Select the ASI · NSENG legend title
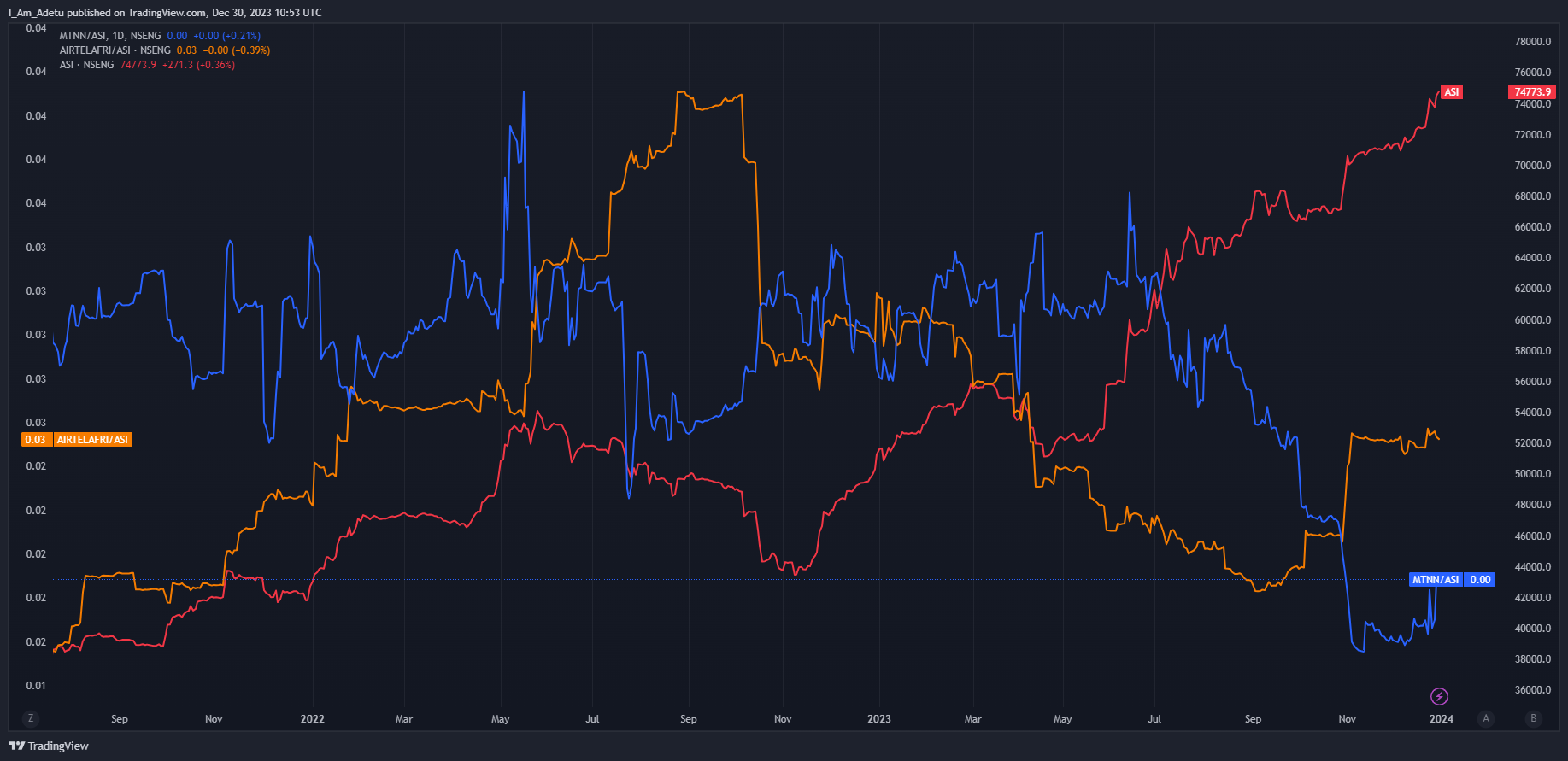 click(86, 65)
